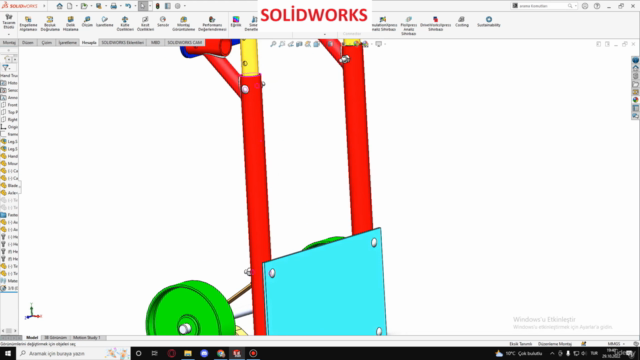Screen dimensions: 640x360
Task: Switch to SOLIDWORKS Eklentileri tab
Action: pos(122,42)
